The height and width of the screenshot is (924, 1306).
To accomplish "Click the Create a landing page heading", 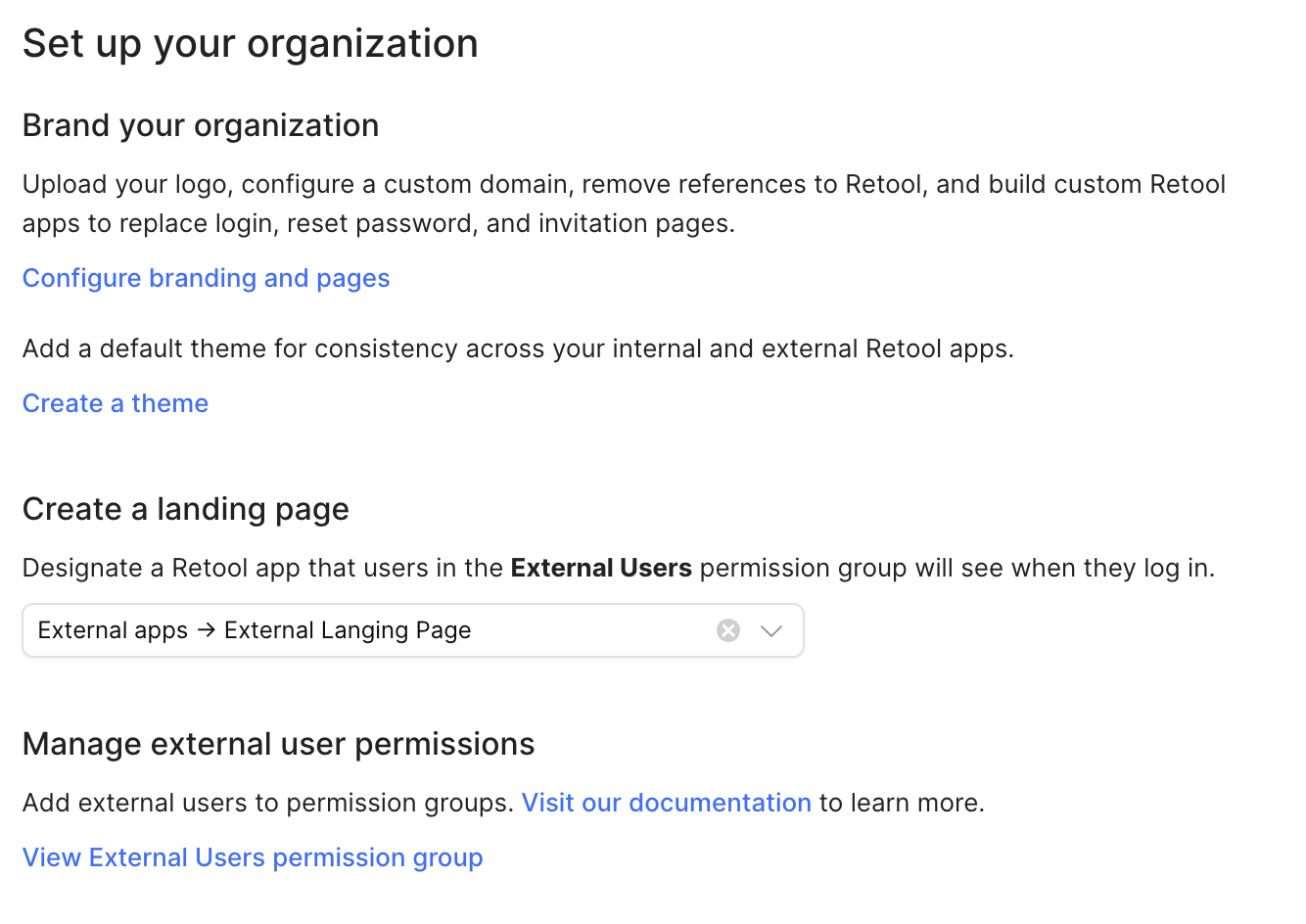I will [x=186, y=509].
